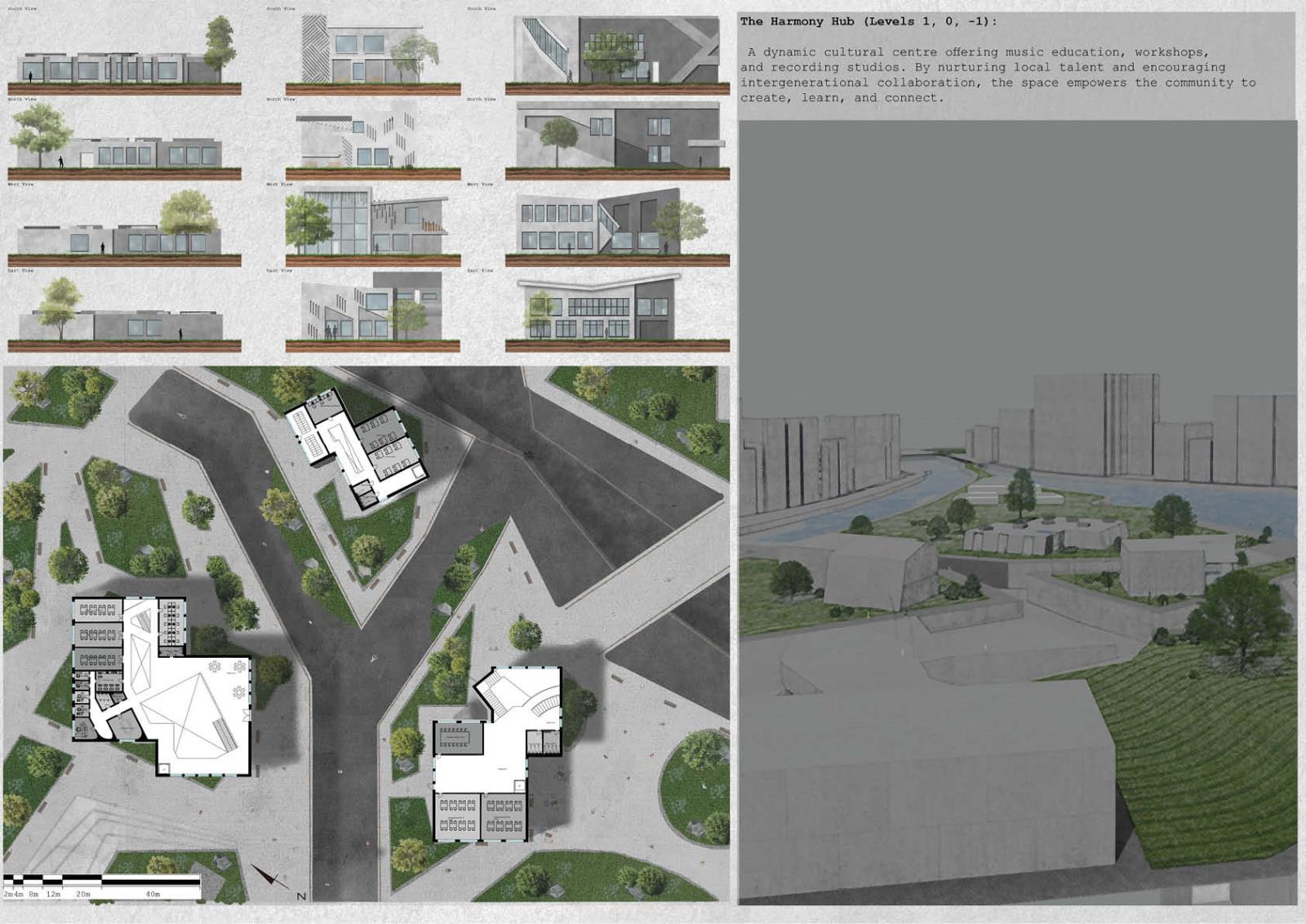Click the cultural centre description paragraph
The width and height of the screenshot is (1306, 924).
(997, 75)
